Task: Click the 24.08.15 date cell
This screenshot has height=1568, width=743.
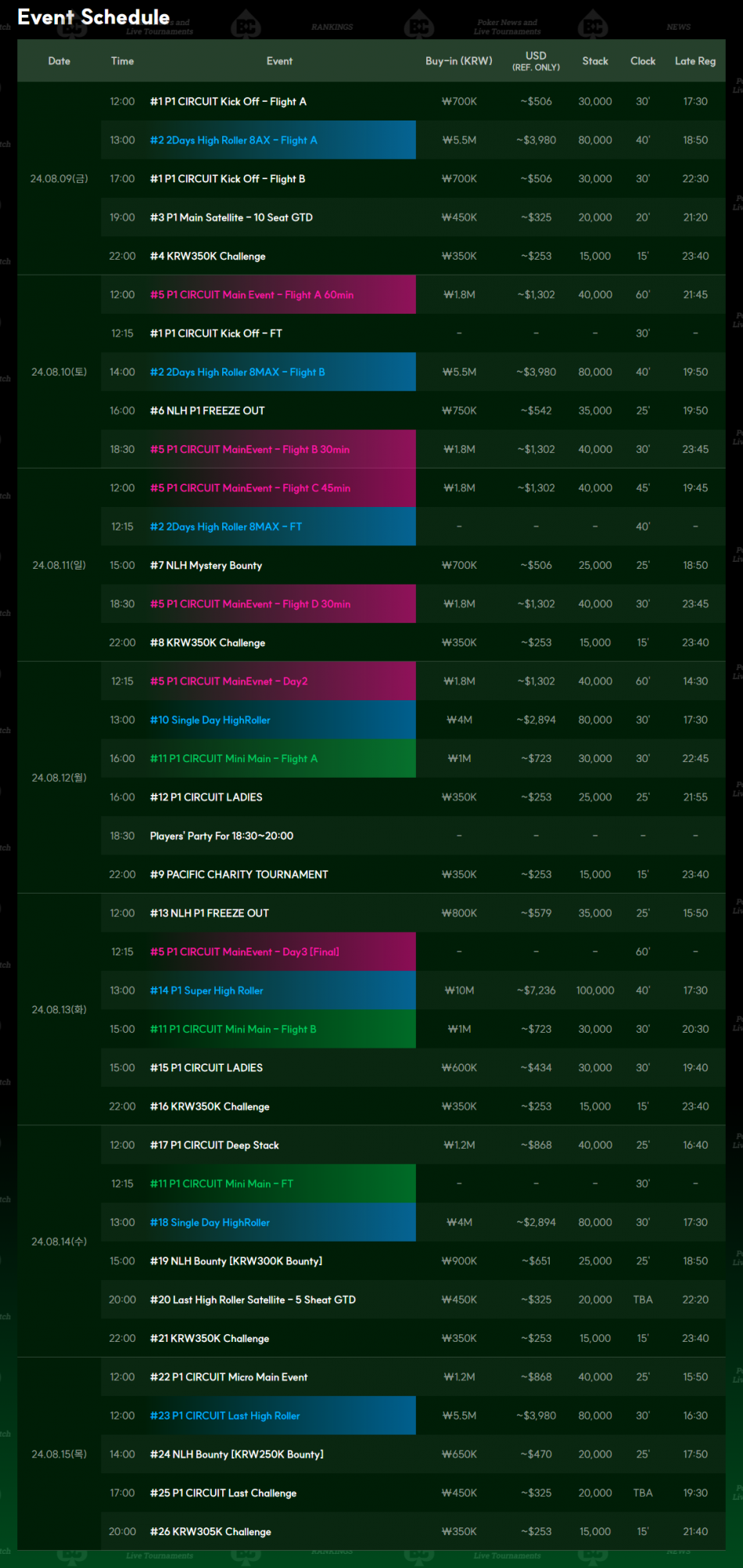Action: click(x=59, y=1455)
